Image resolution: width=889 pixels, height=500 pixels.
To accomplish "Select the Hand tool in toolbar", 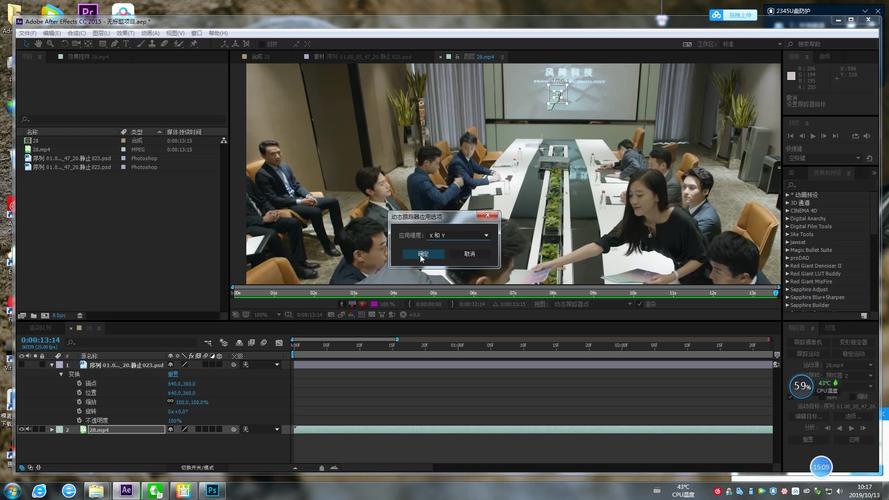I will [39, 44].
